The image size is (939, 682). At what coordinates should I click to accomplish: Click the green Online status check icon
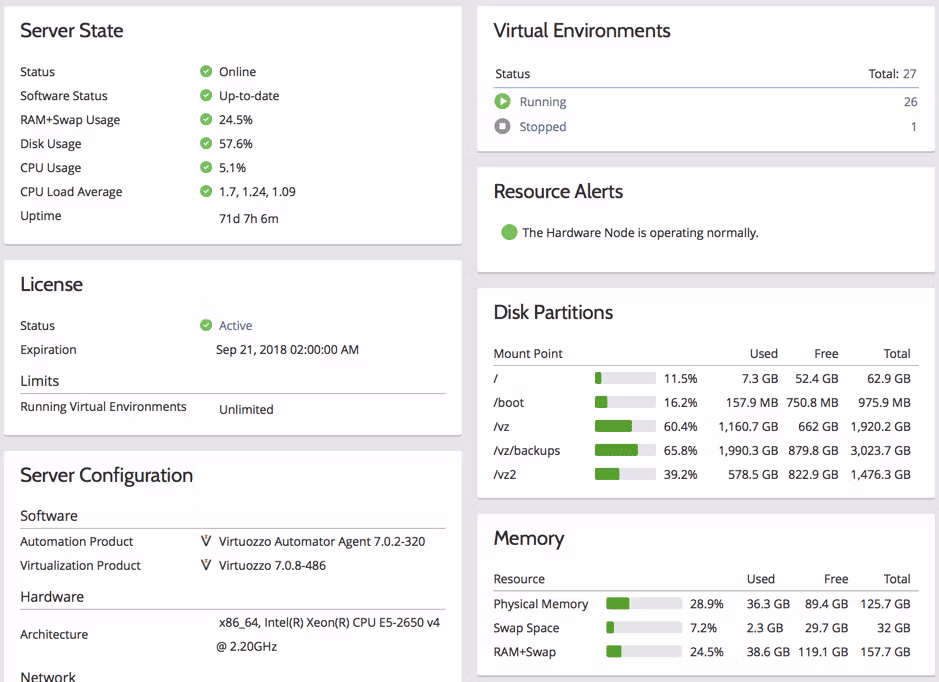[206, 72]
